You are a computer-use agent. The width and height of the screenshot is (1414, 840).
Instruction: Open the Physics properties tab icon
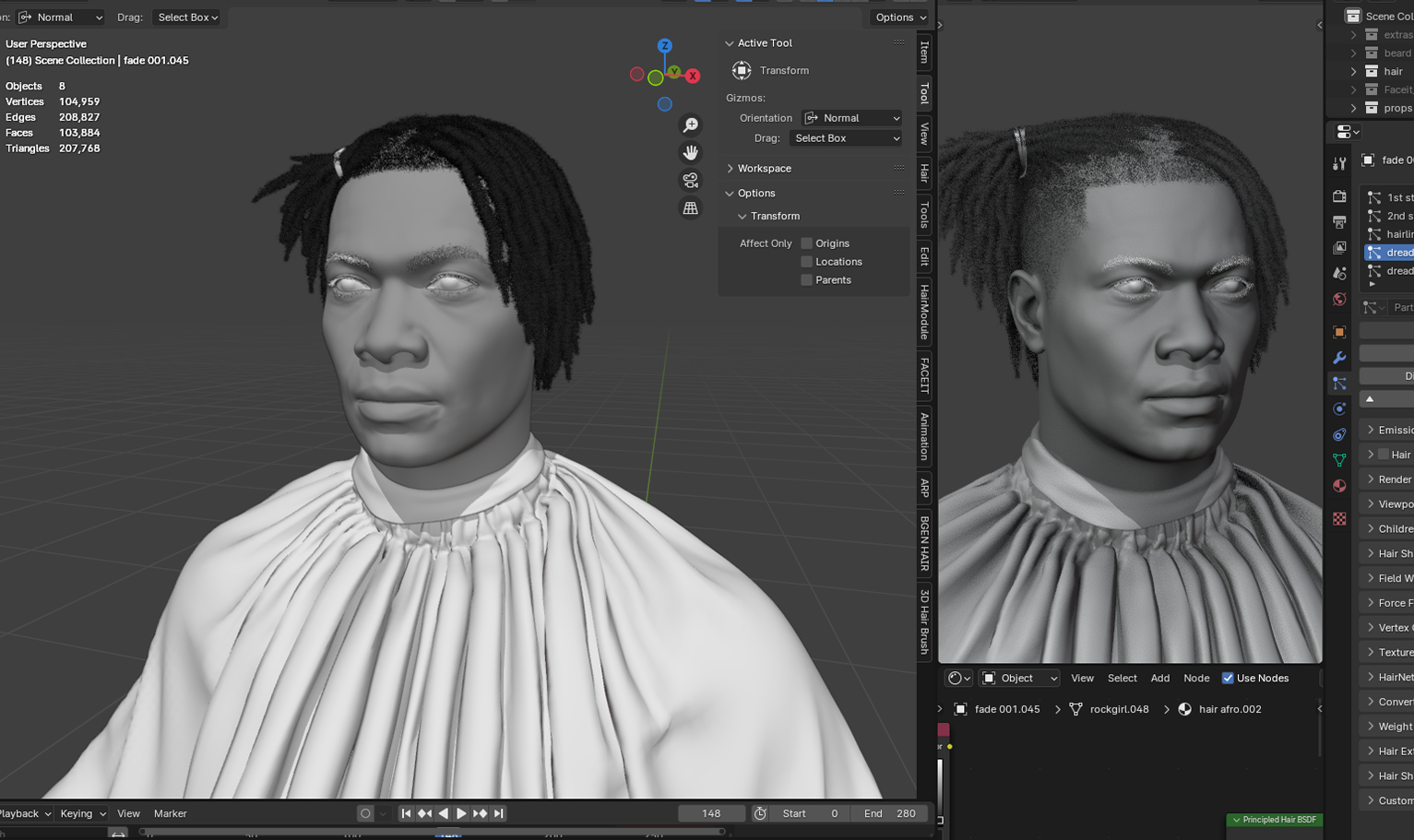[1339, 408]
